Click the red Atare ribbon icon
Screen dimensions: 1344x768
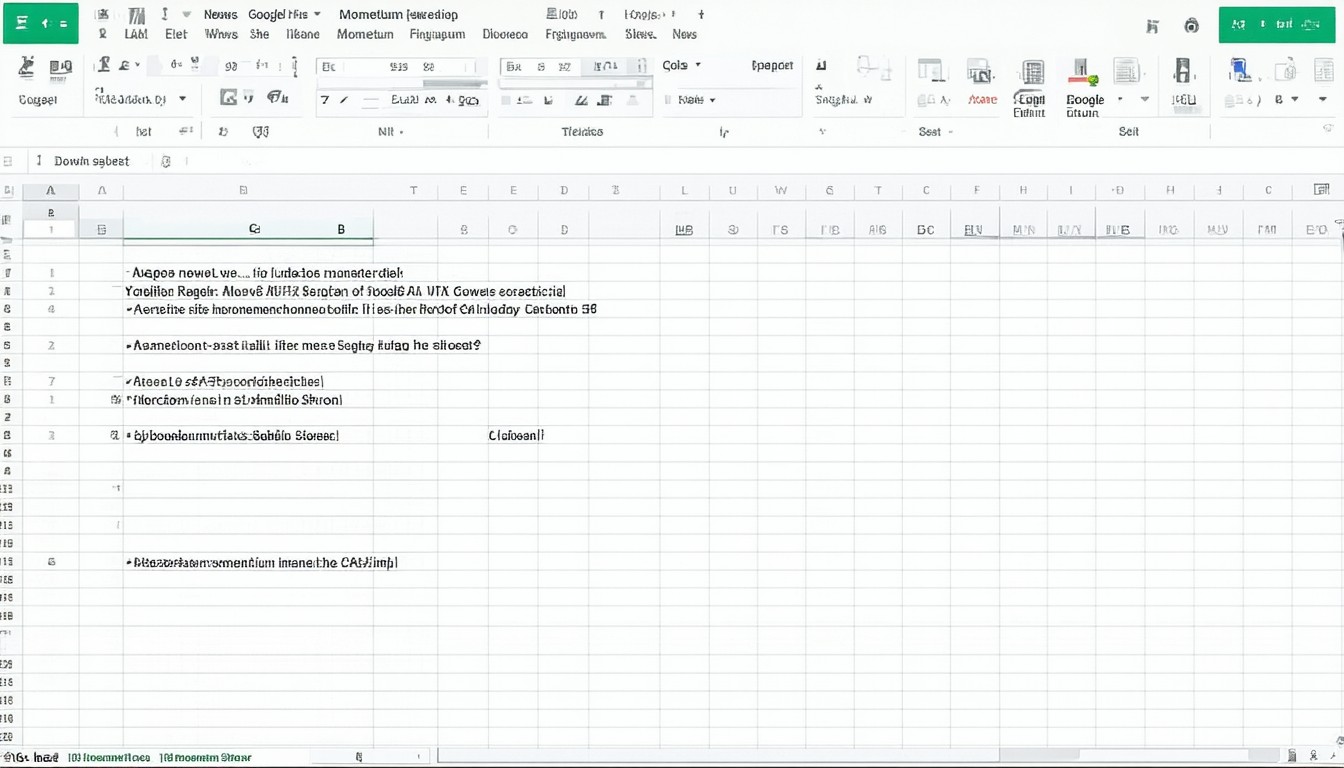point(980,72)
